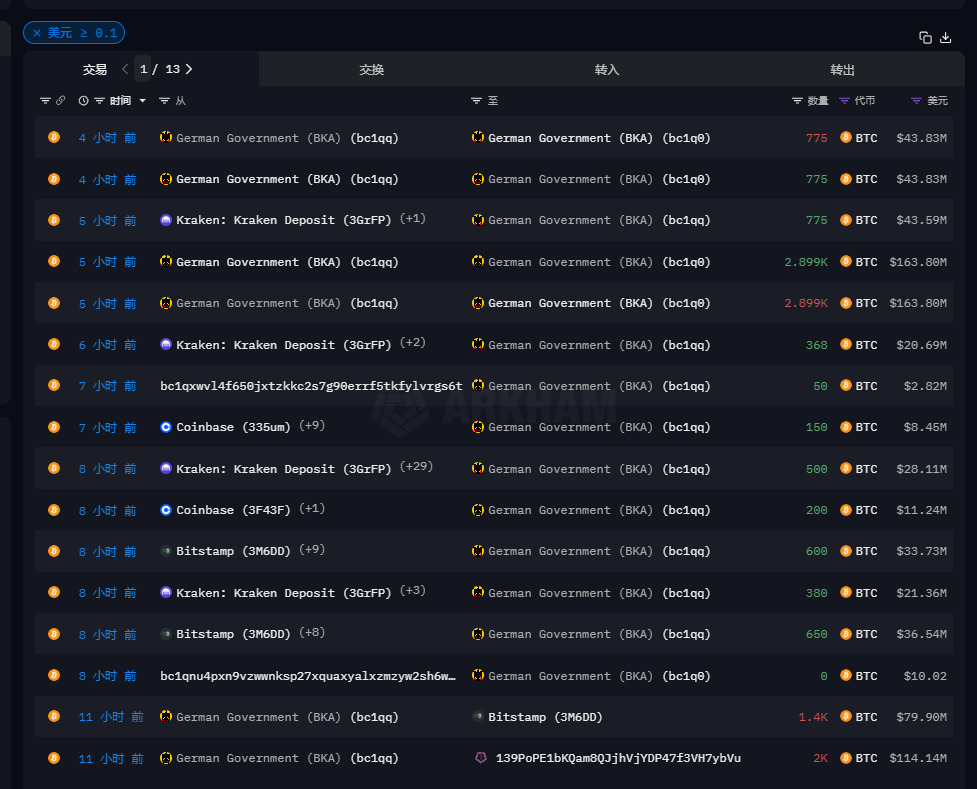
Task: Go to next page of transactions
Action: (189, 69)
